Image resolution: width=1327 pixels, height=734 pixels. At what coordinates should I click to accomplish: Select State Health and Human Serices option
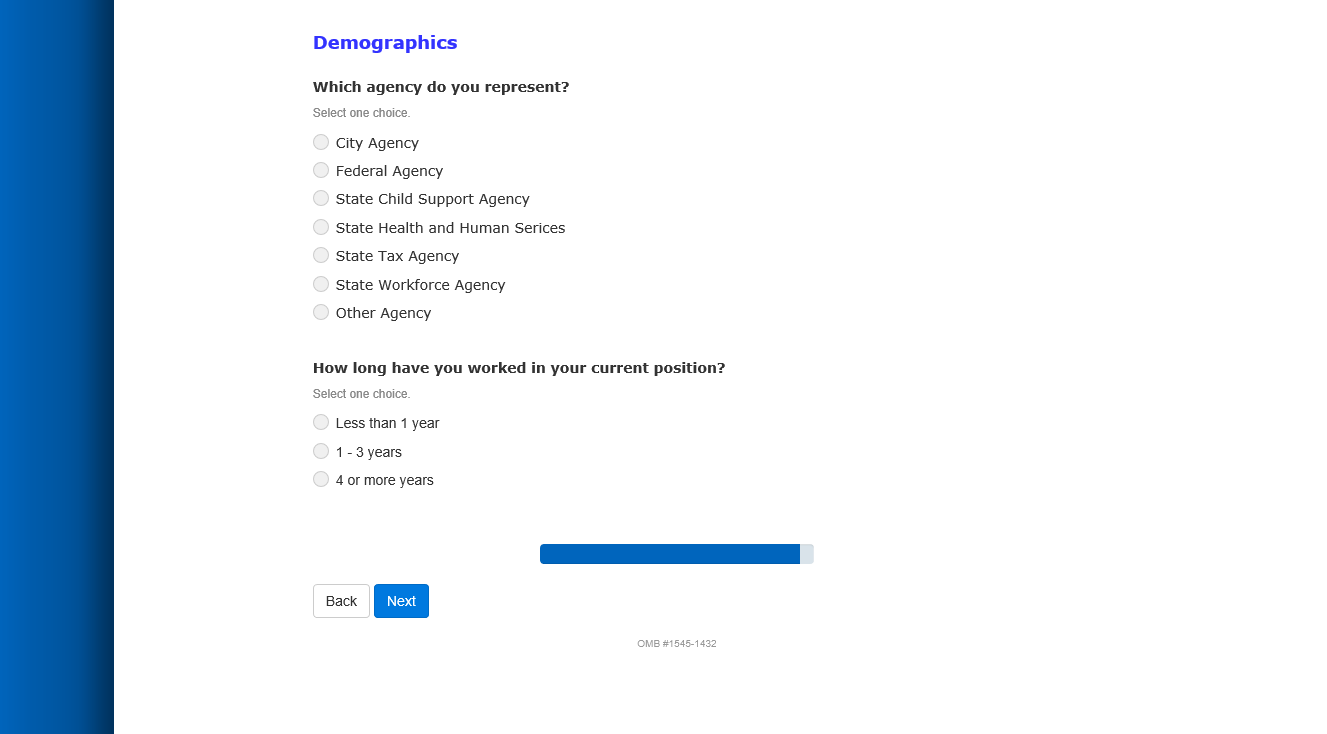(321, 227)
